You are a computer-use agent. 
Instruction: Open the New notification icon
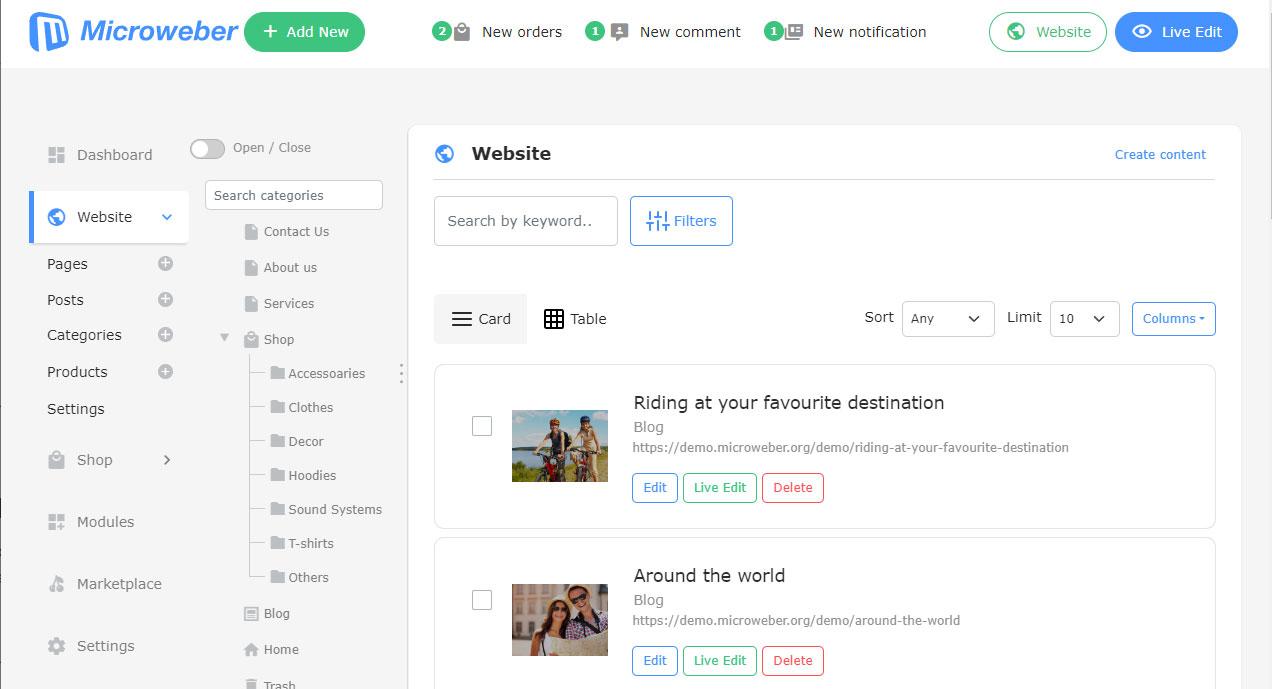click(794, 32)
